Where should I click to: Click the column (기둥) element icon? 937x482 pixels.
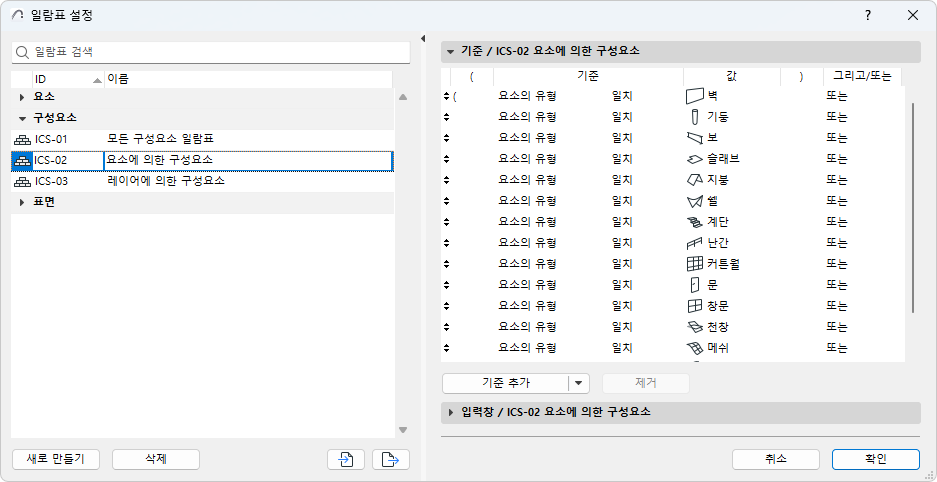coord(695,117)
